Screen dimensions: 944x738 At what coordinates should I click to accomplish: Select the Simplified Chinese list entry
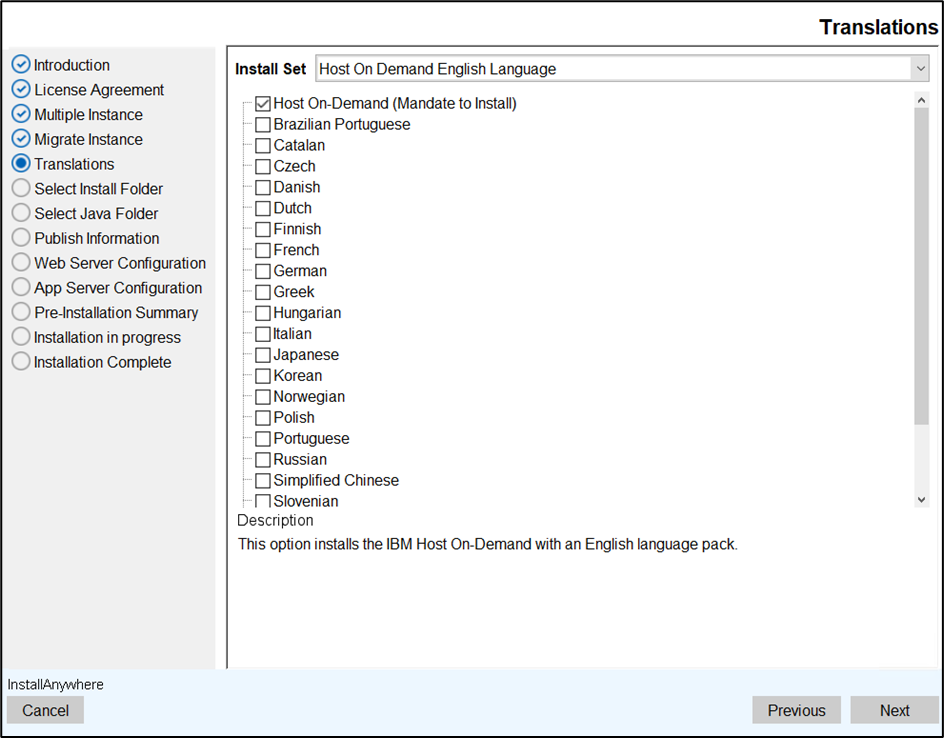click(336, 480)
